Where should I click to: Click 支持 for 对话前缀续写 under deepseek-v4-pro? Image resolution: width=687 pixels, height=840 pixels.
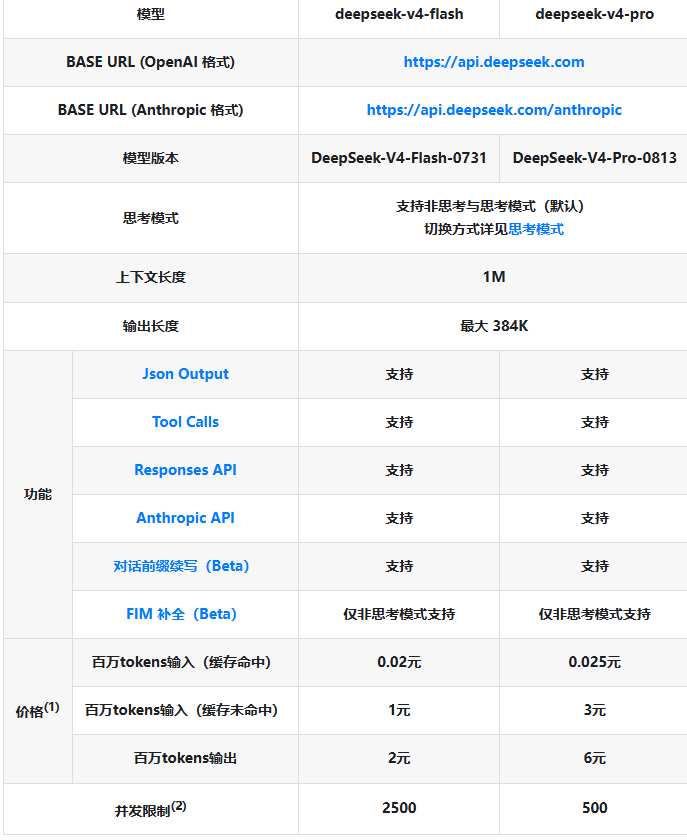coord(594,566)
